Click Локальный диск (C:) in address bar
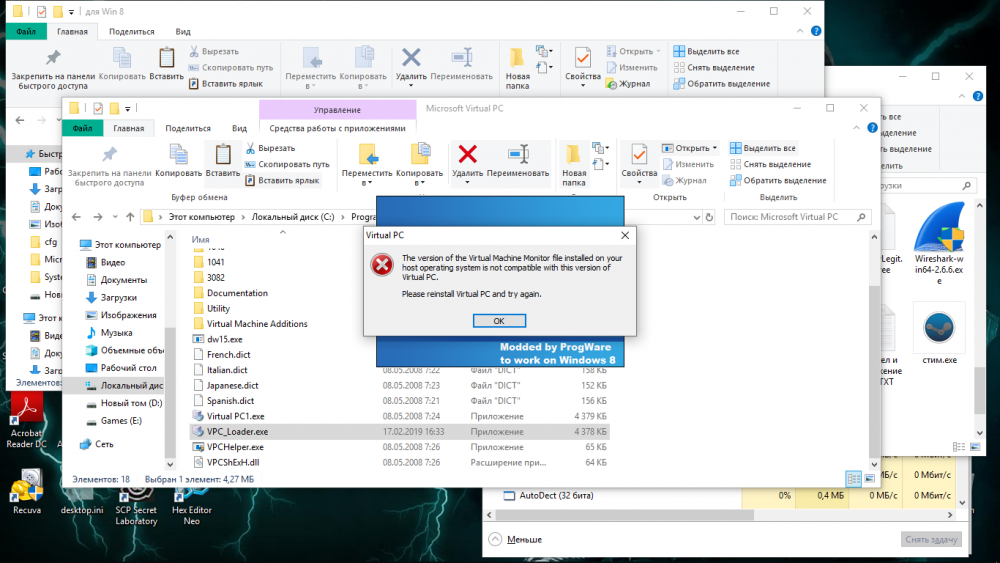This screenshot has height=563, width=1000. tap(293, 217)
